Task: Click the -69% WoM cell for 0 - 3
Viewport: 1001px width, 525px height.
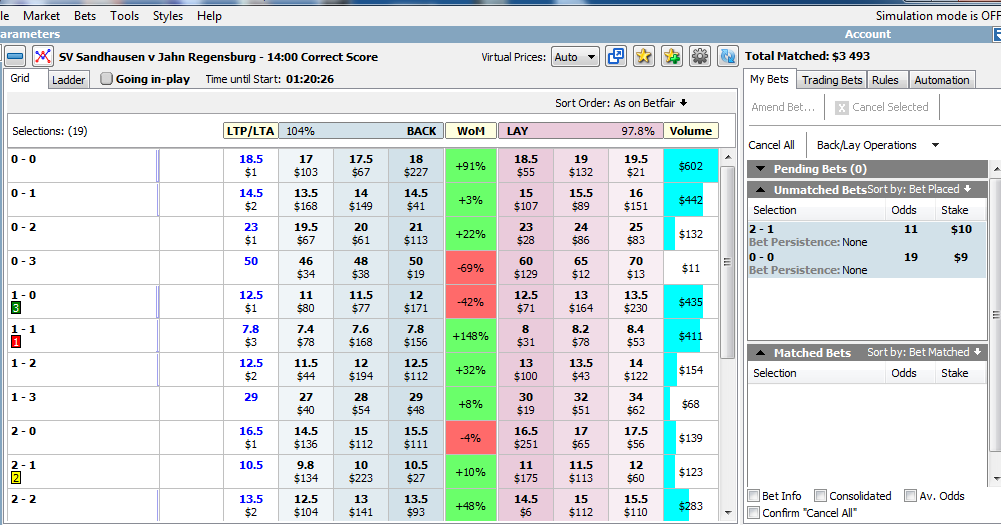Action: 471,268
